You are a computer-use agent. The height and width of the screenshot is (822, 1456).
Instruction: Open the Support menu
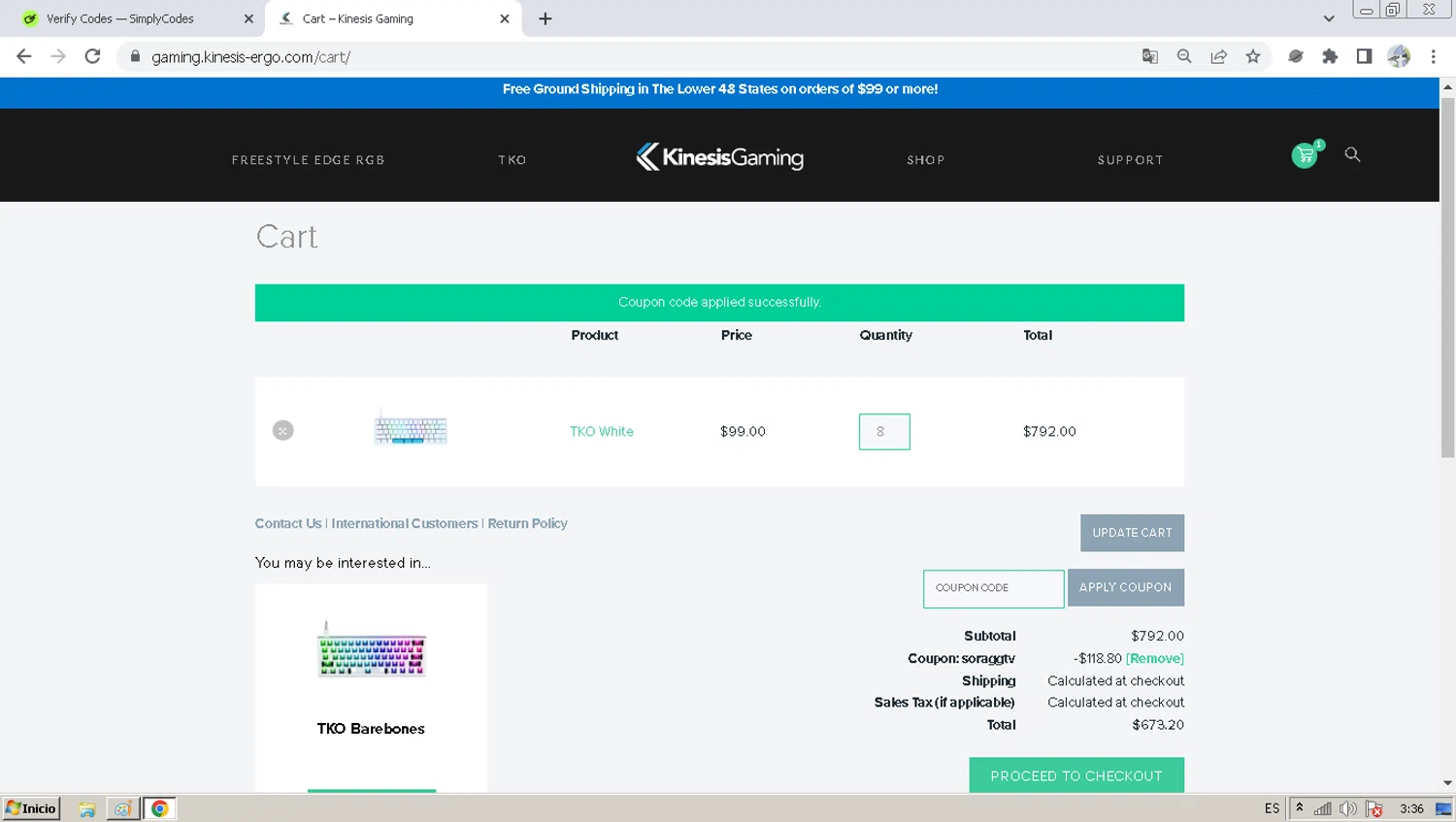tap(1130, 160)
